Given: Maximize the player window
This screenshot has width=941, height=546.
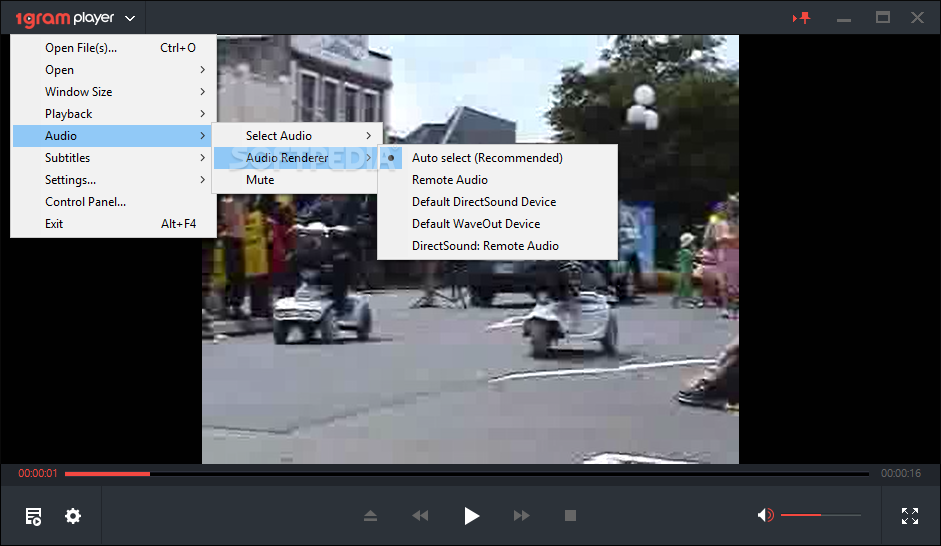Looking at the screenshot, I should coord(882,17).
